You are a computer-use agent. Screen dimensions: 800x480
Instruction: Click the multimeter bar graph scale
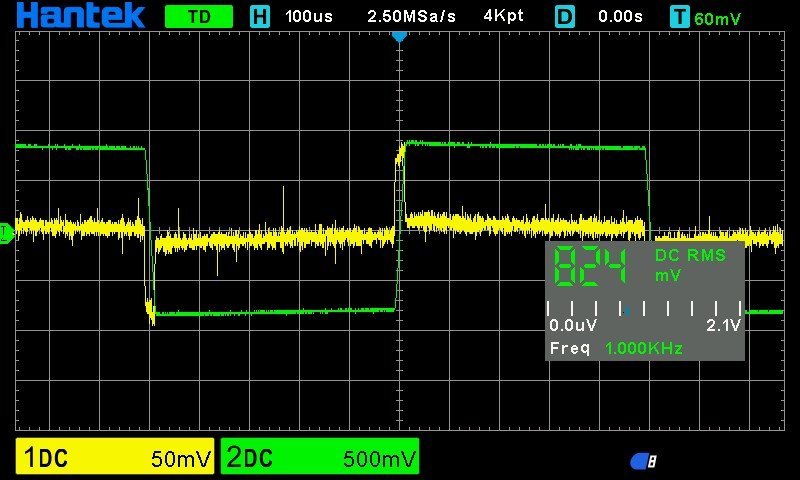point(644,310)
